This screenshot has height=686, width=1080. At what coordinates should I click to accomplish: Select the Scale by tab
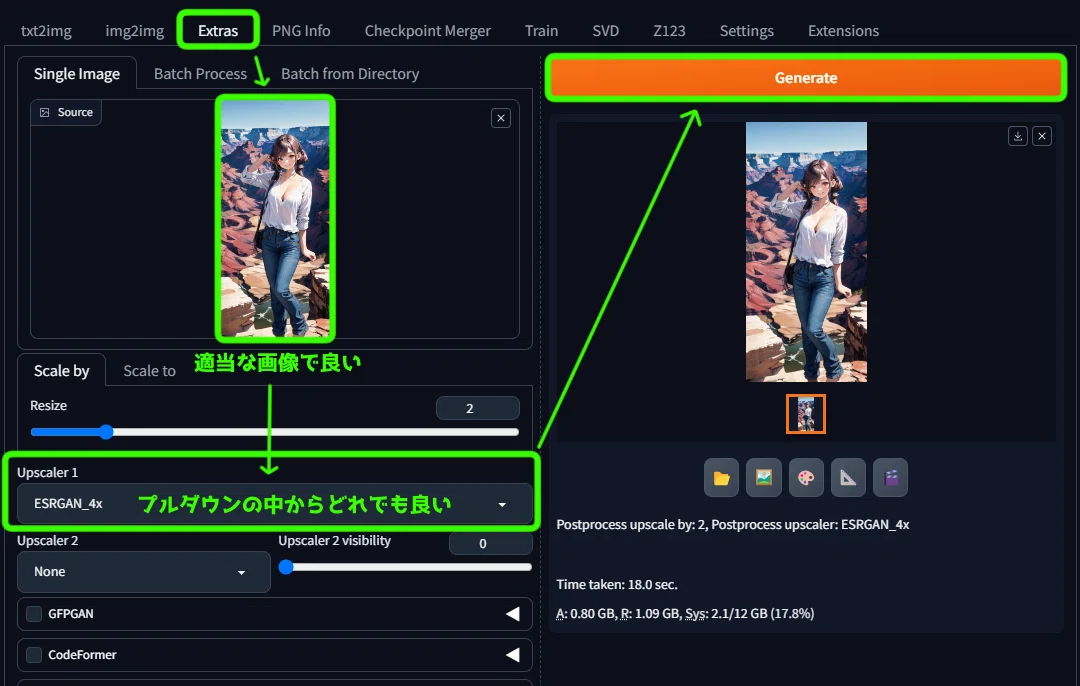[61, 371]
